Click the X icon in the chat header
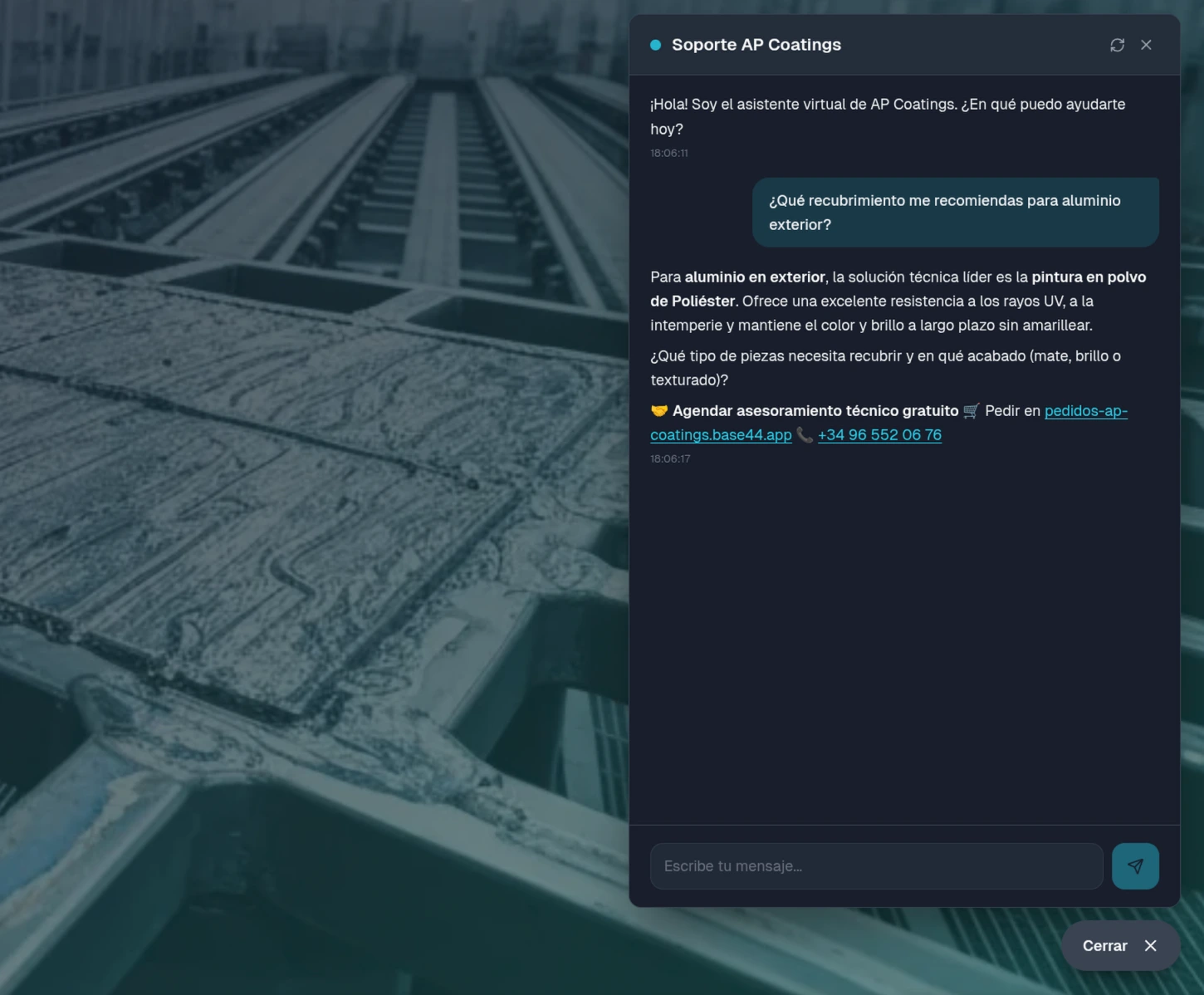This screenshot has width=1204, height=995. pos(1147,44)
